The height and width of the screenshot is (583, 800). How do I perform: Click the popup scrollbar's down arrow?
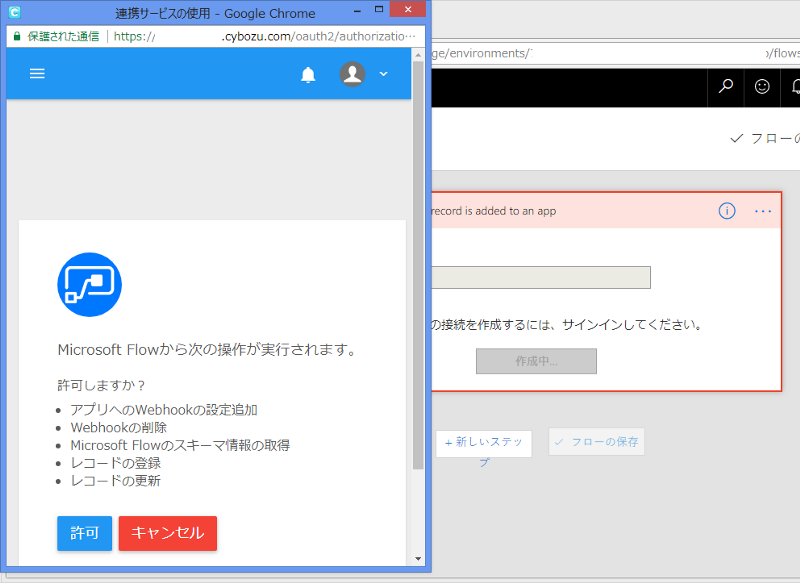pos(418,557)
